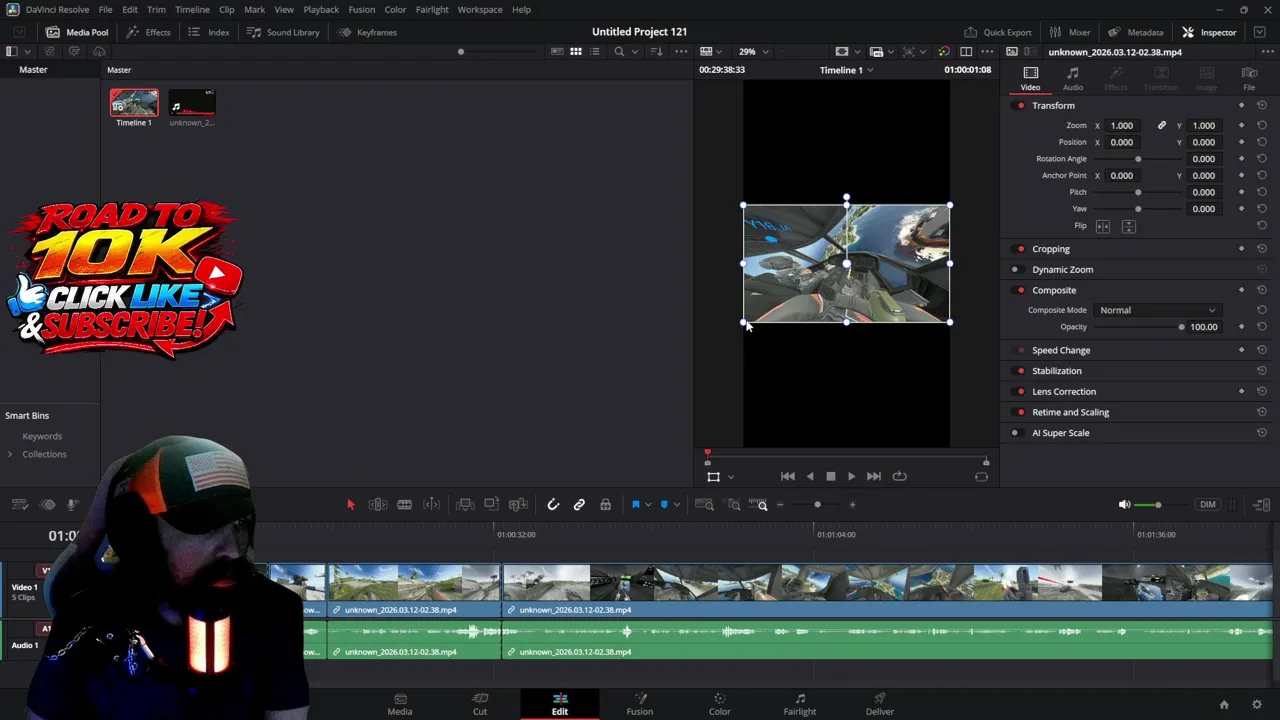The height and width of the screenshot is (720, 1280).
Task: Show the Metadata panel
Action: point(1135,32)
